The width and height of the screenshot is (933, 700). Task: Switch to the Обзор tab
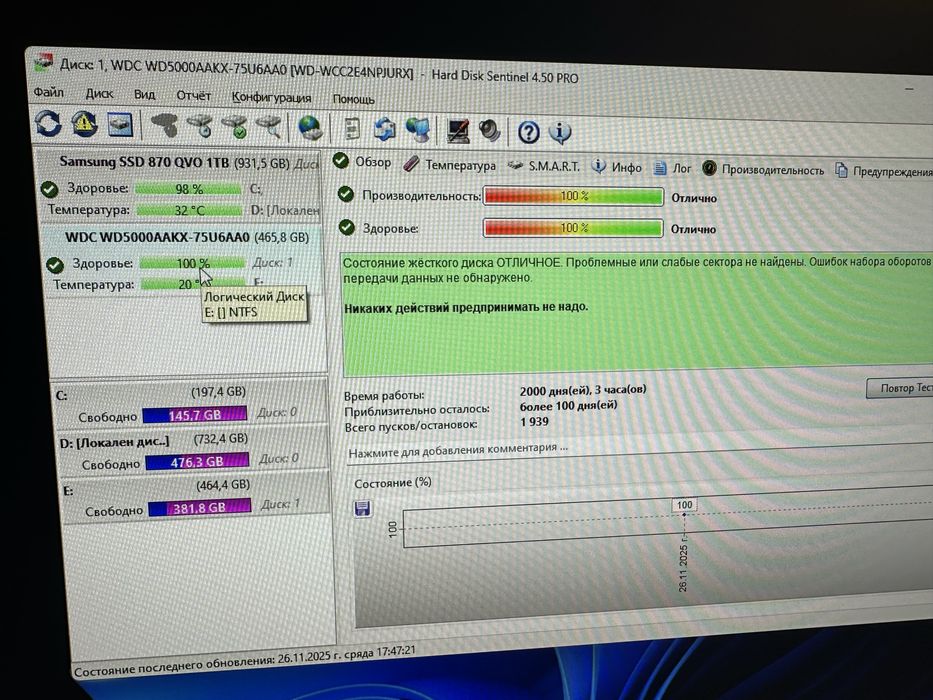[362, 162]
